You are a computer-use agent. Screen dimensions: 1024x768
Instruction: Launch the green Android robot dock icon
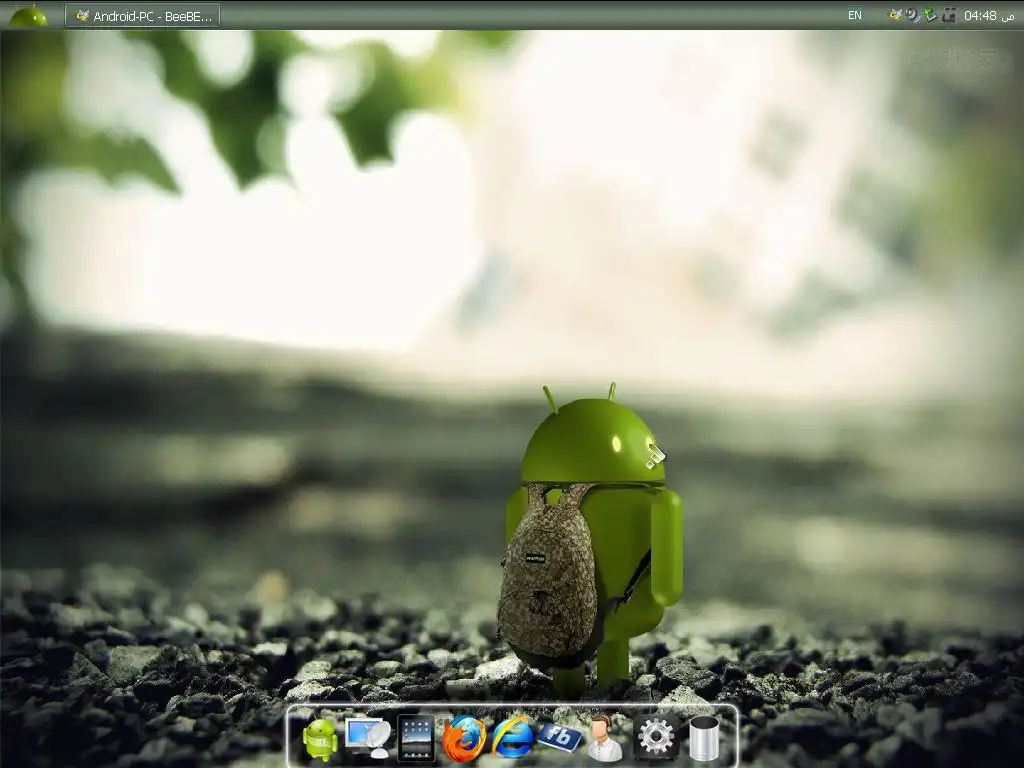tap(320, 739)
